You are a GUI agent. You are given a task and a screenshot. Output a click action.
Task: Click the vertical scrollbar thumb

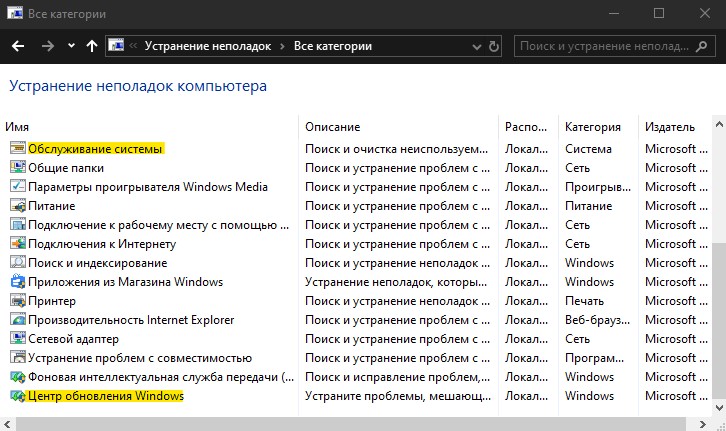[x=719, y=322]
